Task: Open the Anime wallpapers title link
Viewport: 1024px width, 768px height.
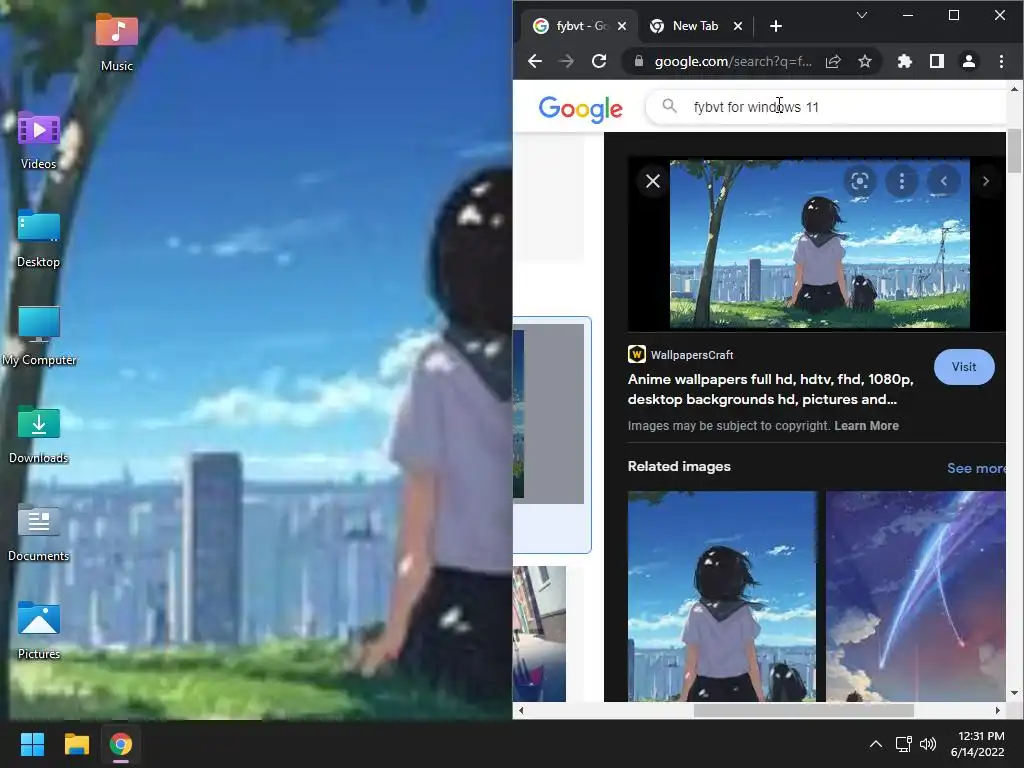Action: (770, 389)
